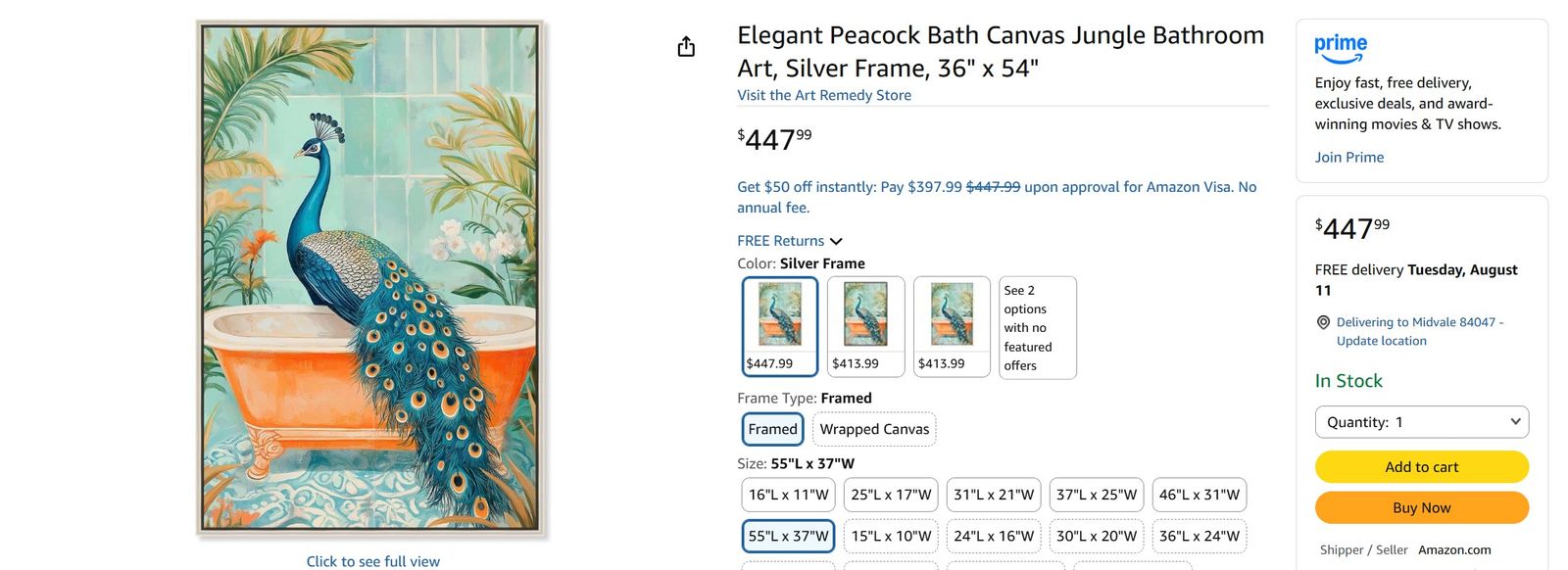
Task: Select the third frame color swatch at $413.99
Action: 952,326
